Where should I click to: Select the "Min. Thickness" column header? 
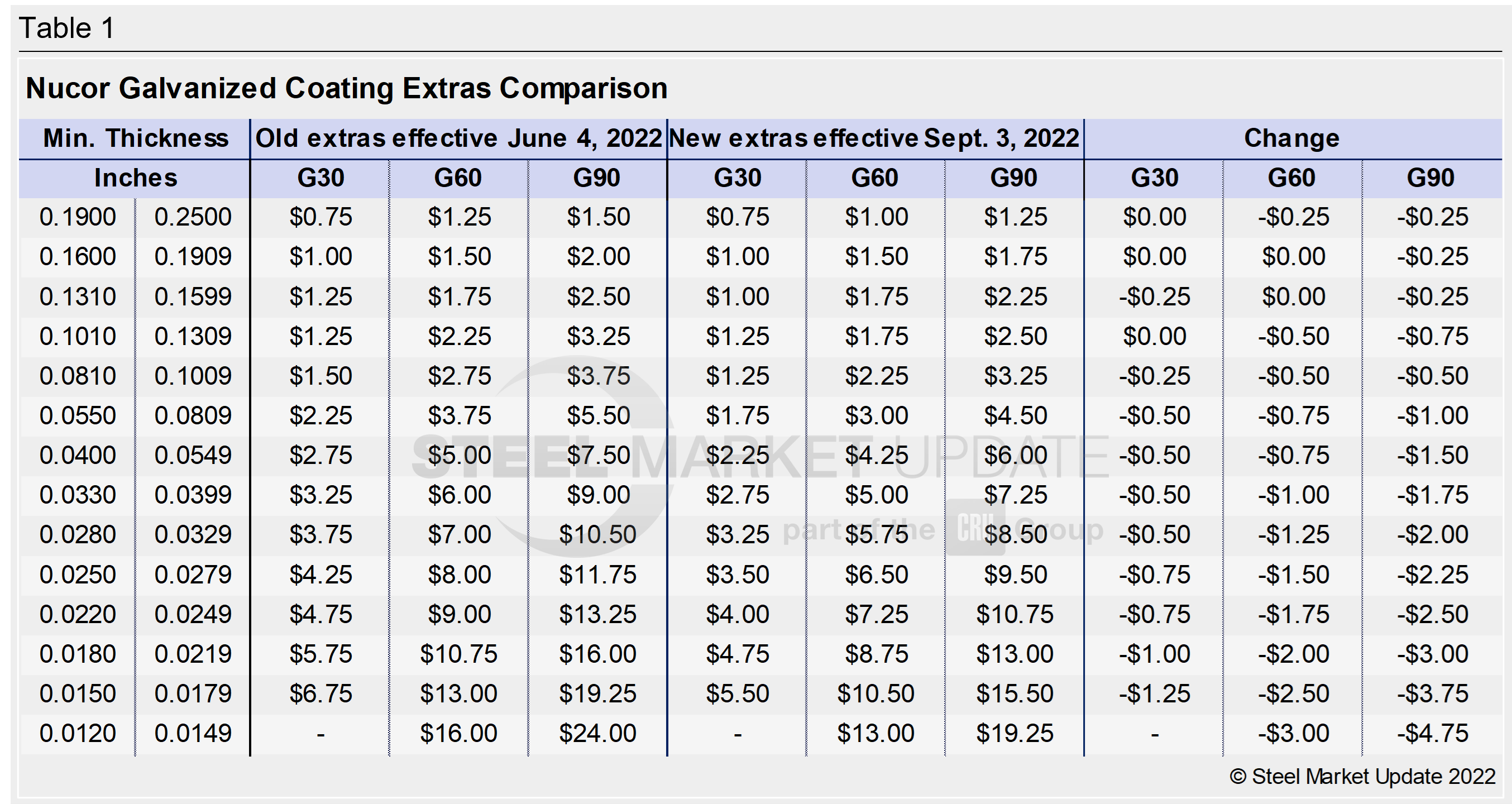point(136,138)
